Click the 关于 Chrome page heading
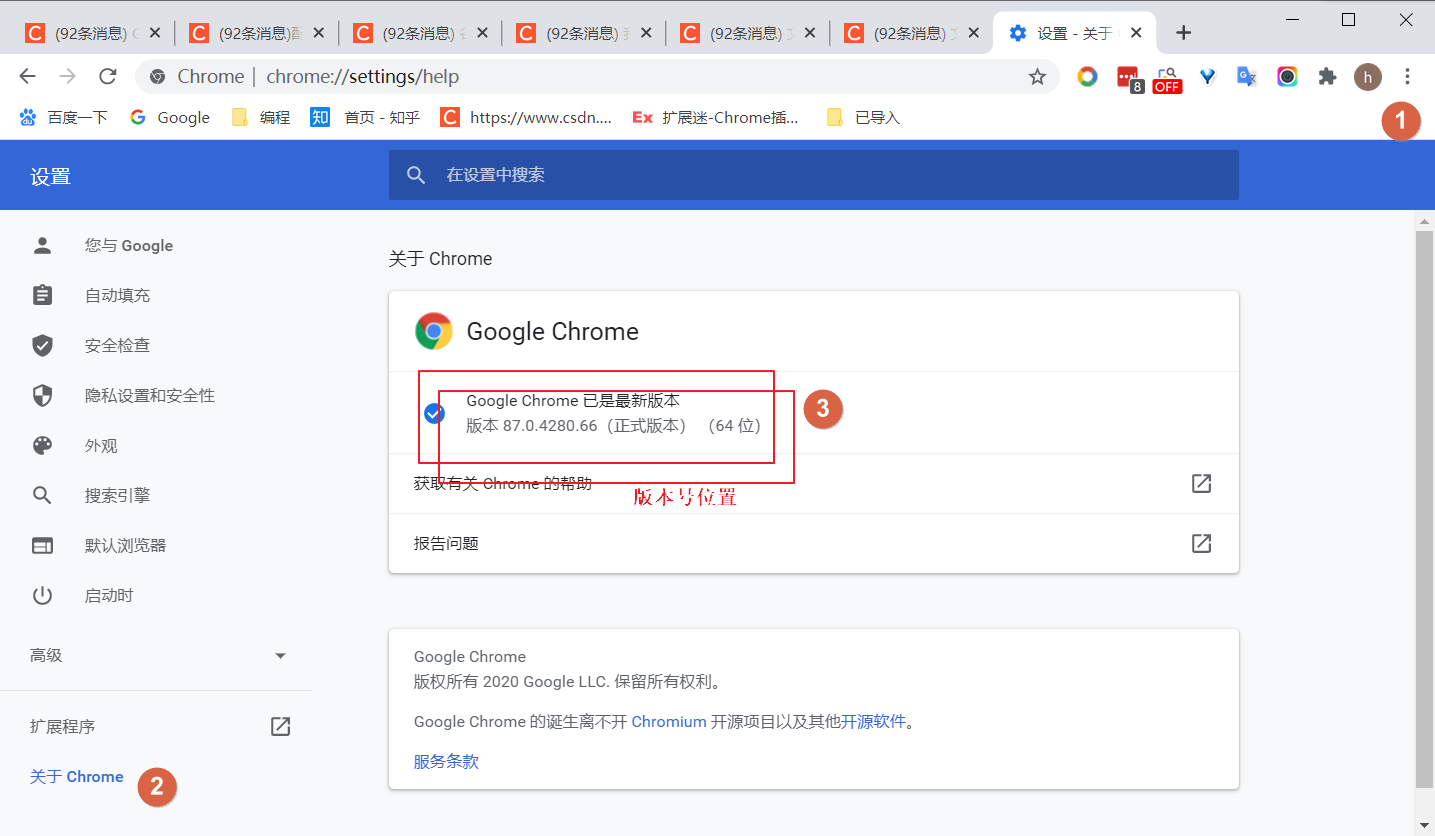Screen dimensions: 1435x836 click(440, 259)
